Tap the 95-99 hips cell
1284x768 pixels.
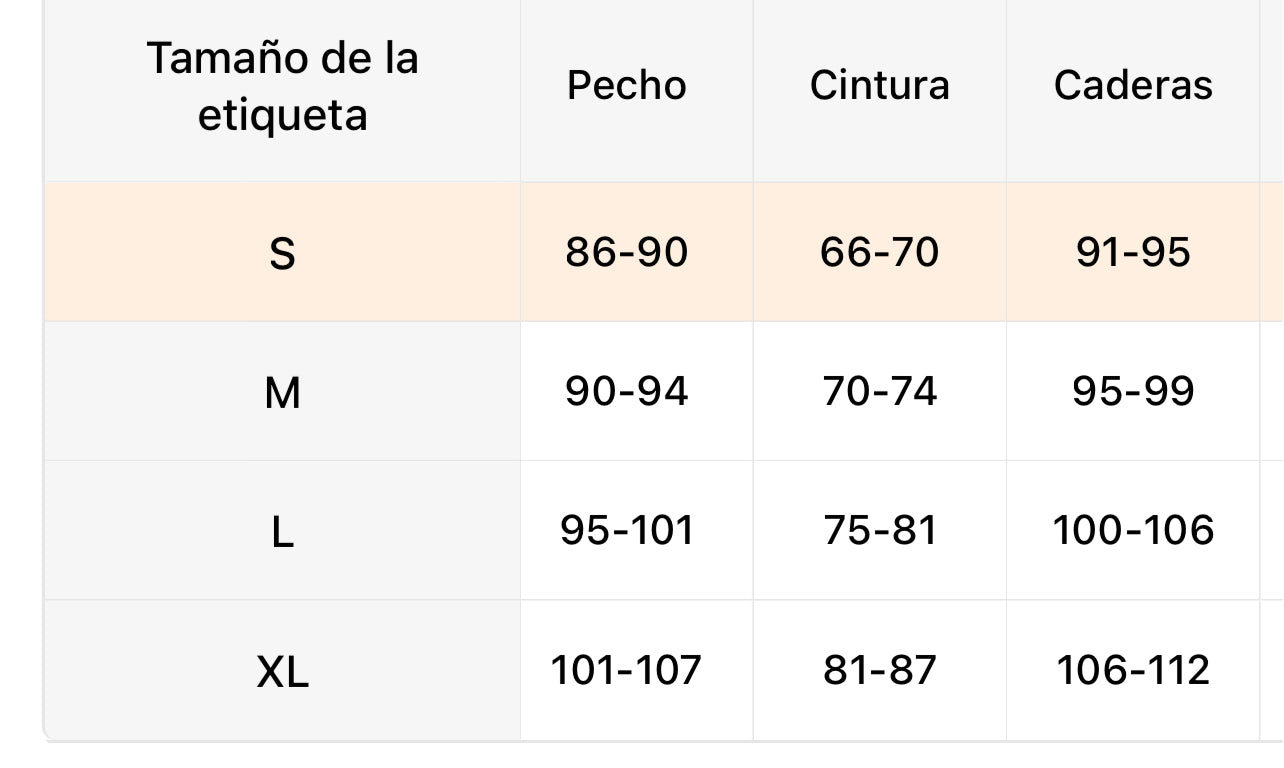click(1133, 391)
